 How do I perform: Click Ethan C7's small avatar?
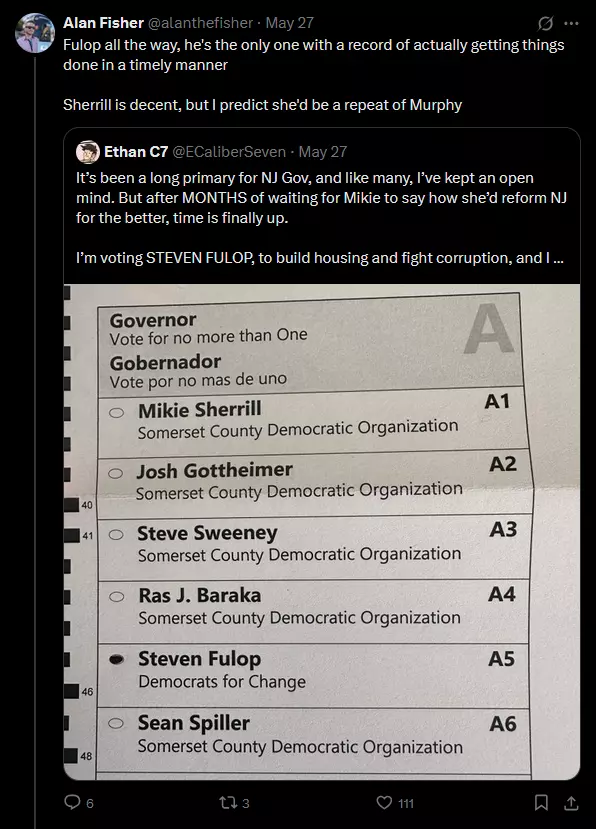point(88,152)
